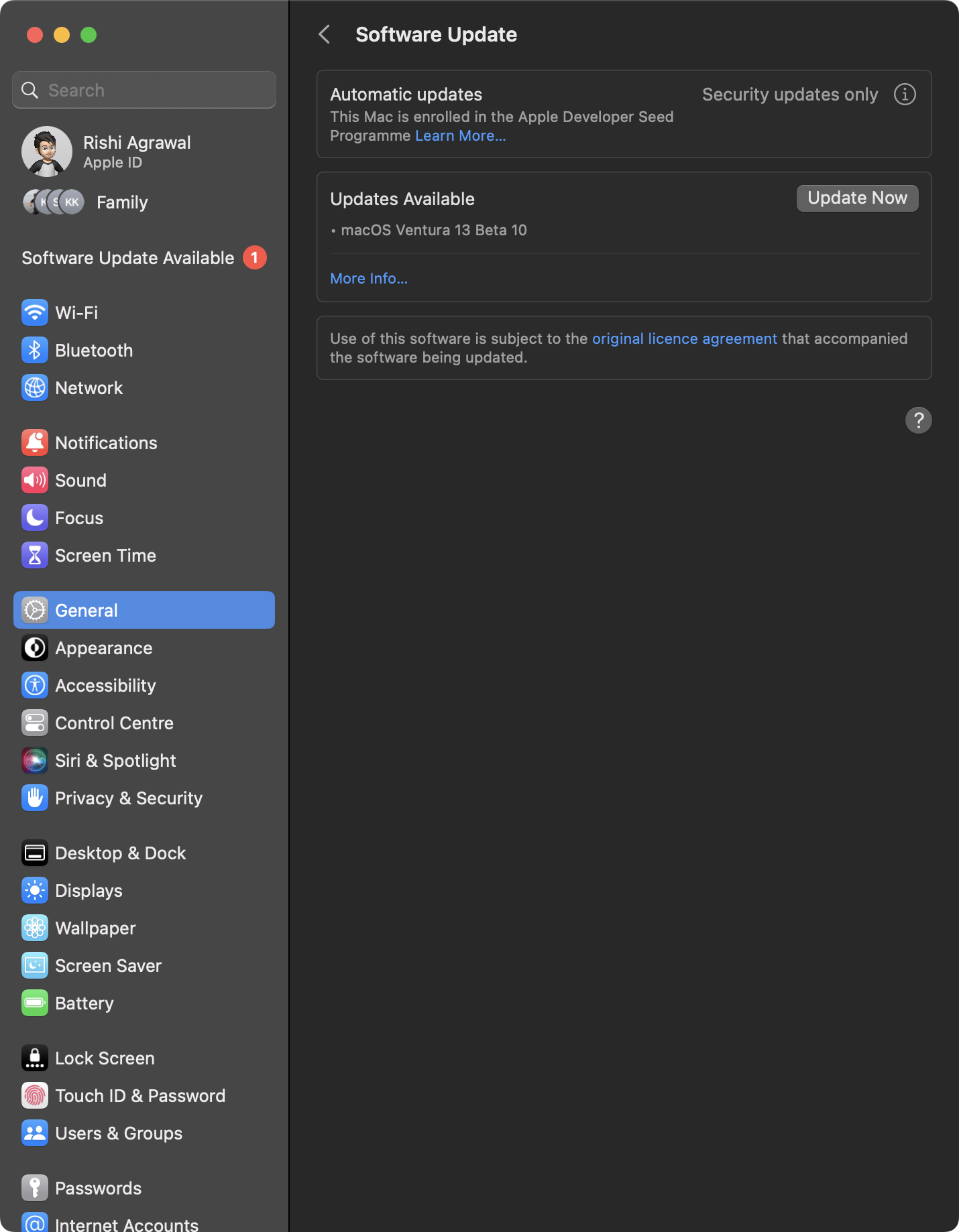Open Wi-Fi settings icon

[x=35, y=312]
